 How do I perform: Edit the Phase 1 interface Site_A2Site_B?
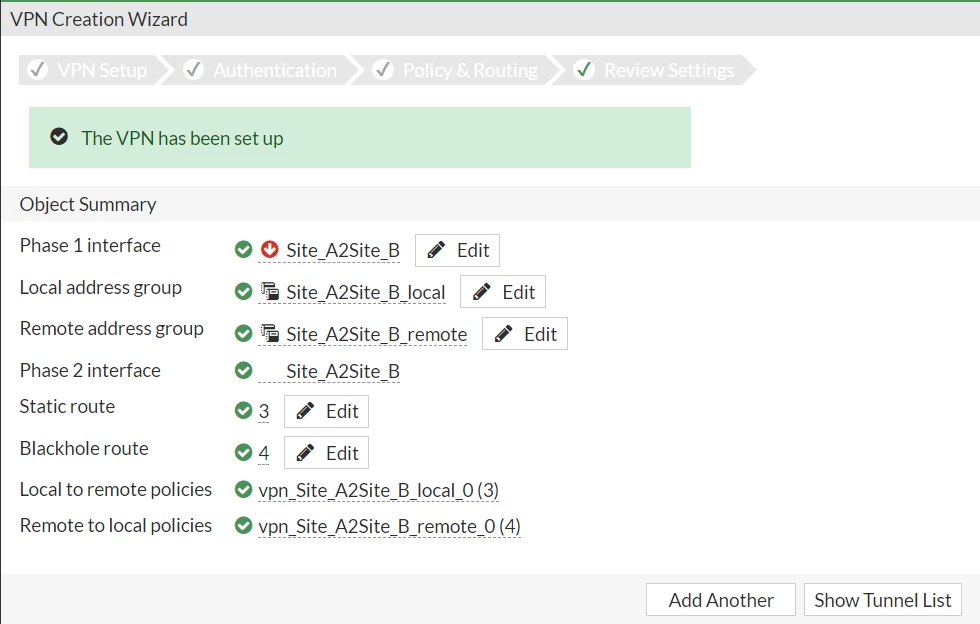click(458, 250)
